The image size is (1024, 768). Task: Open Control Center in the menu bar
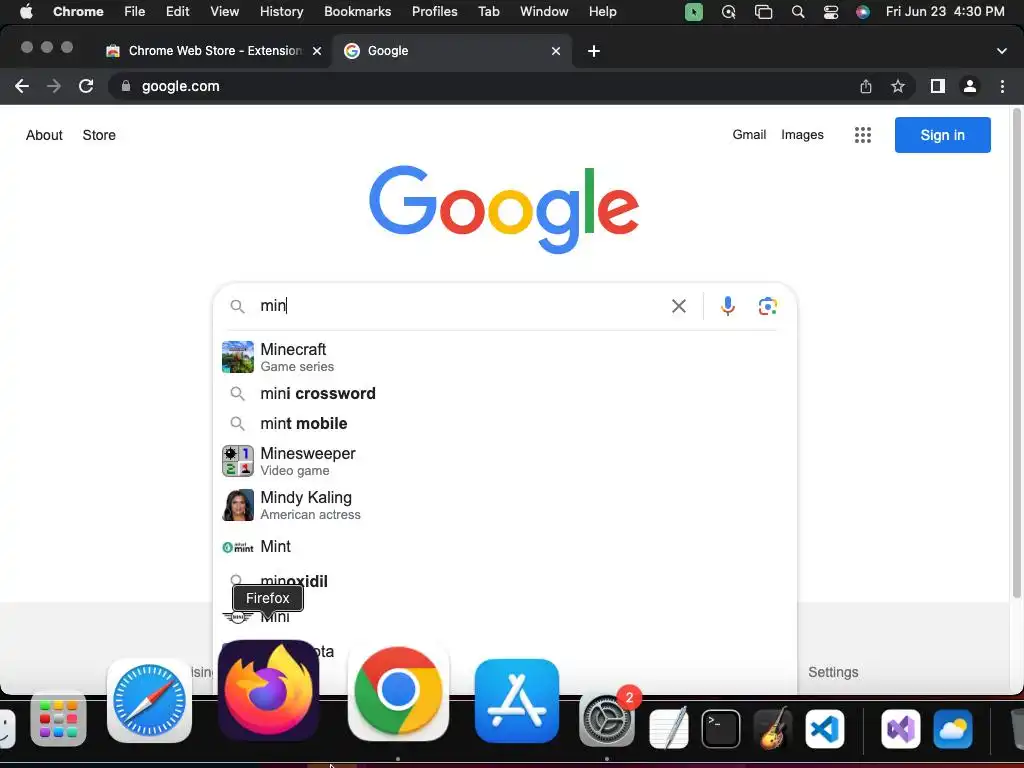[x=831, y=12]
